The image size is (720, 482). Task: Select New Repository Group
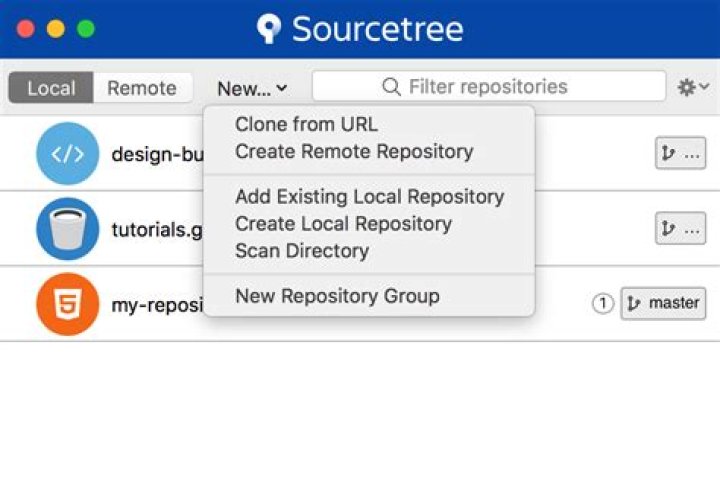[337, 296]
